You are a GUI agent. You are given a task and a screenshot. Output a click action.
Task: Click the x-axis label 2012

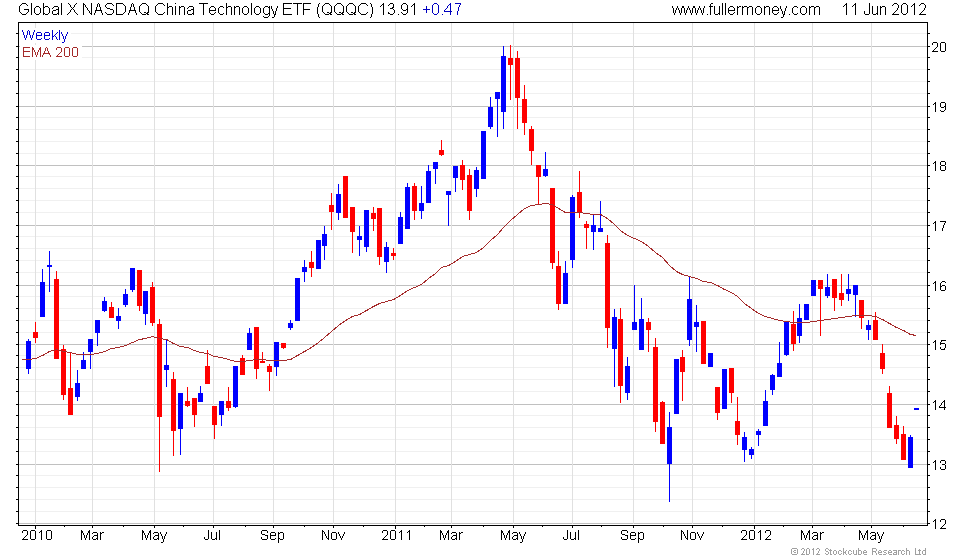756,536
